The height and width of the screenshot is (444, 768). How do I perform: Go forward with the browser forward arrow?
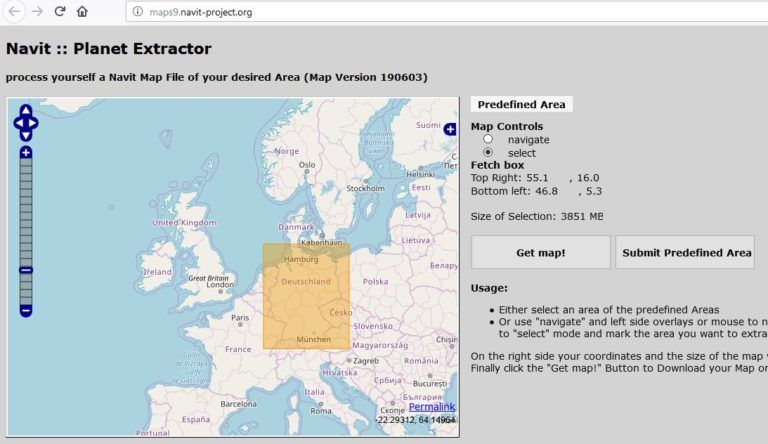coord(37,11)
